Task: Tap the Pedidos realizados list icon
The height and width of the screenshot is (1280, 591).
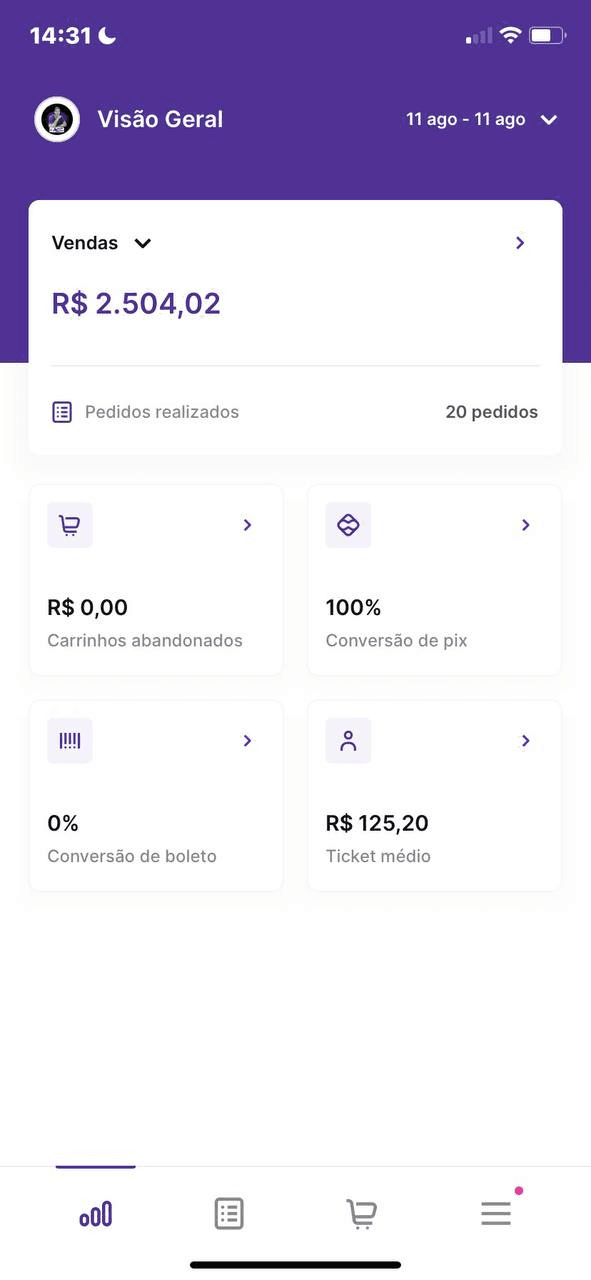Action: coord(62,412)
